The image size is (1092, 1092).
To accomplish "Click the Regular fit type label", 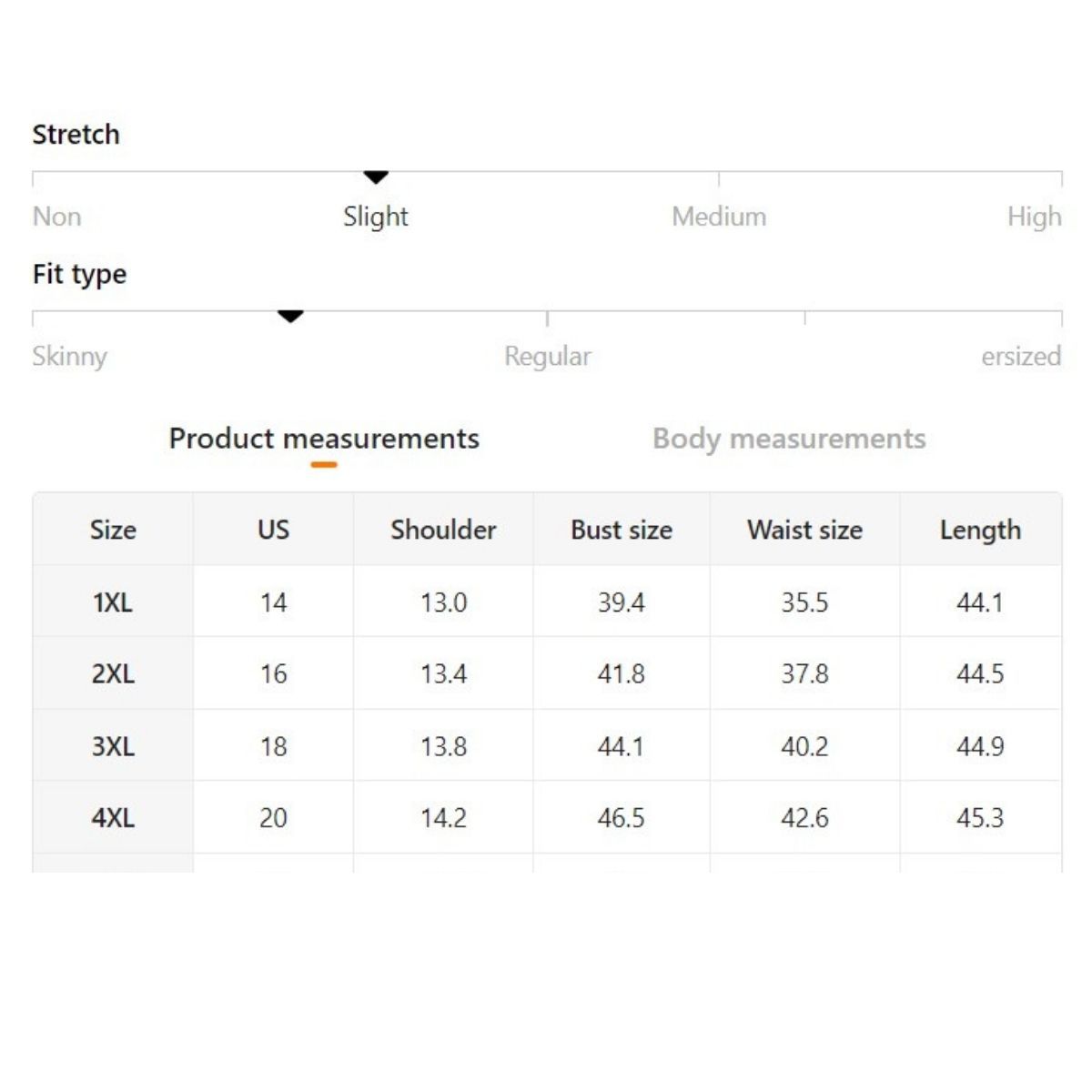I will click(547, 356).
